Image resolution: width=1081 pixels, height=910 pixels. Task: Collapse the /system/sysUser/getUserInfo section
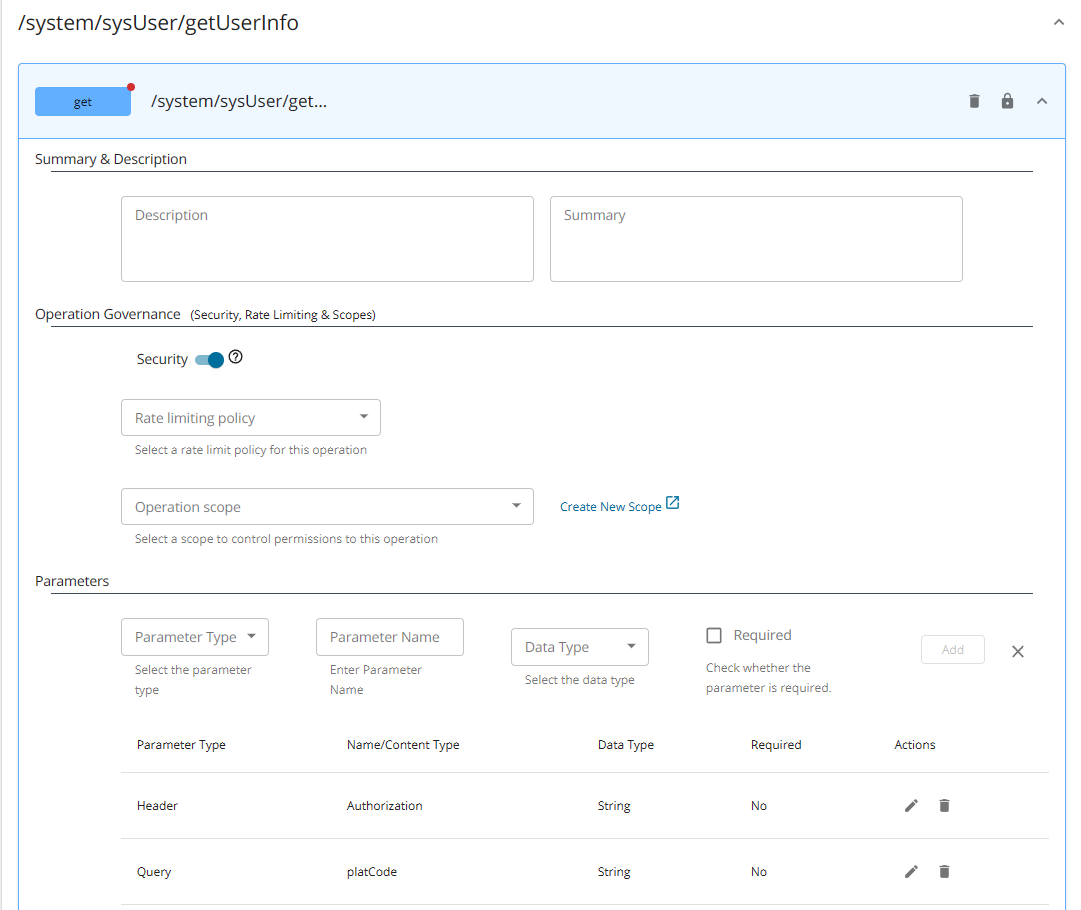pos(1058,22)
